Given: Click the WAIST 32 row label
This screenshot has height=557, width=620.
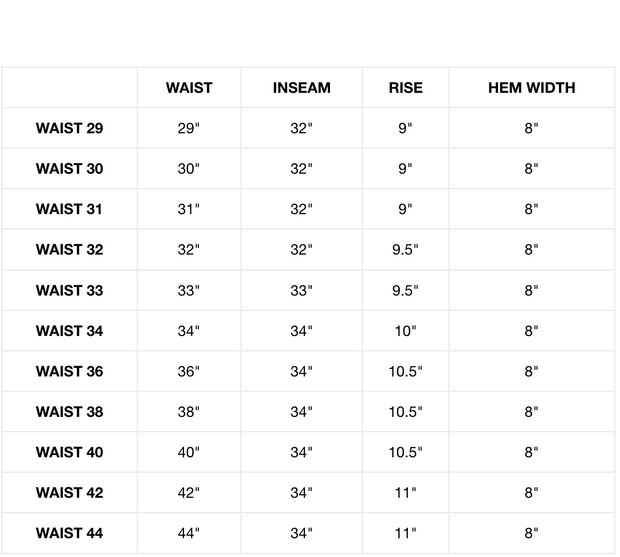Looking at the screenshot, I should [69, 250].
